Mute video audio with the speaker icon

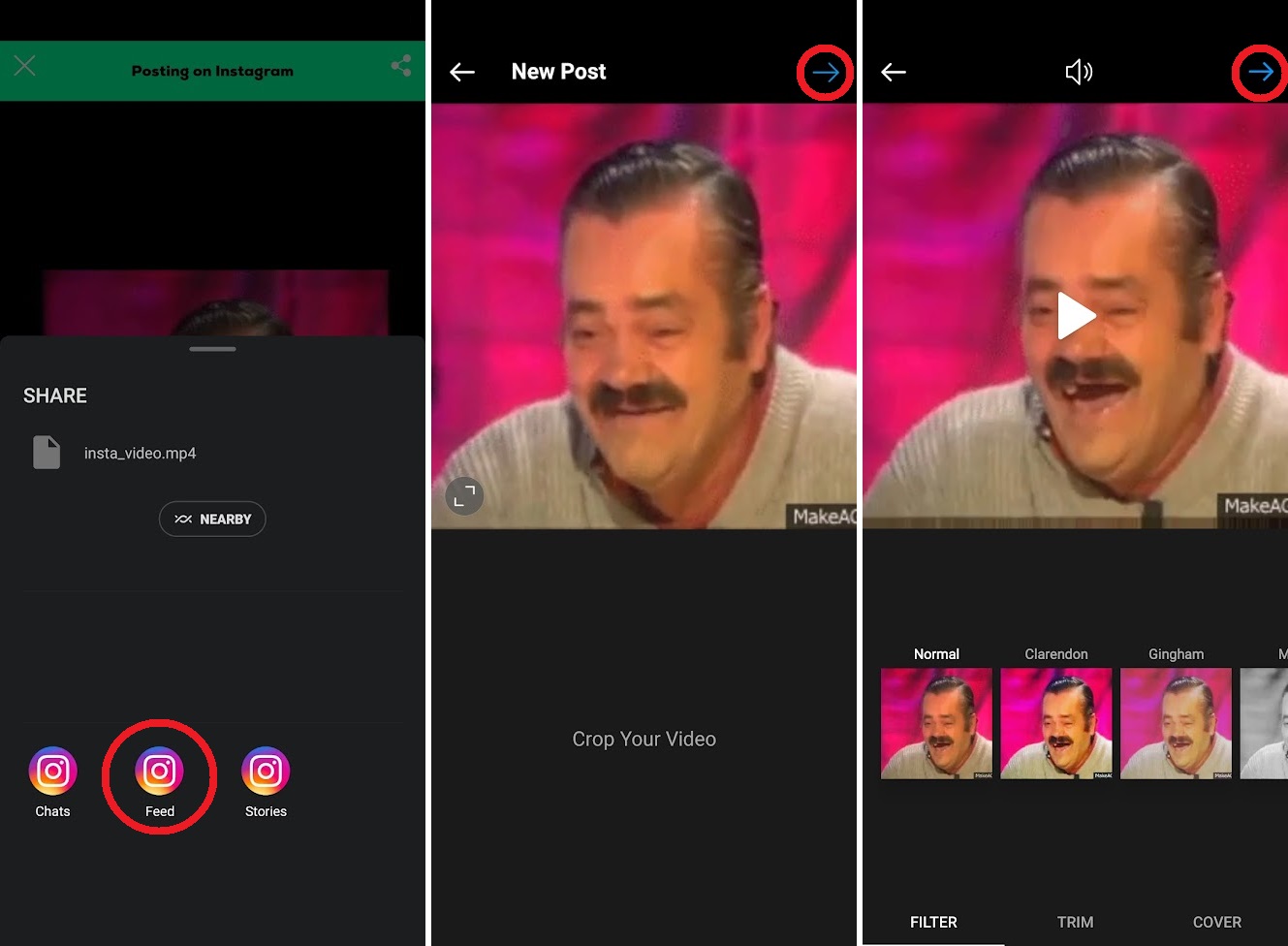[x=1079, y=71]
